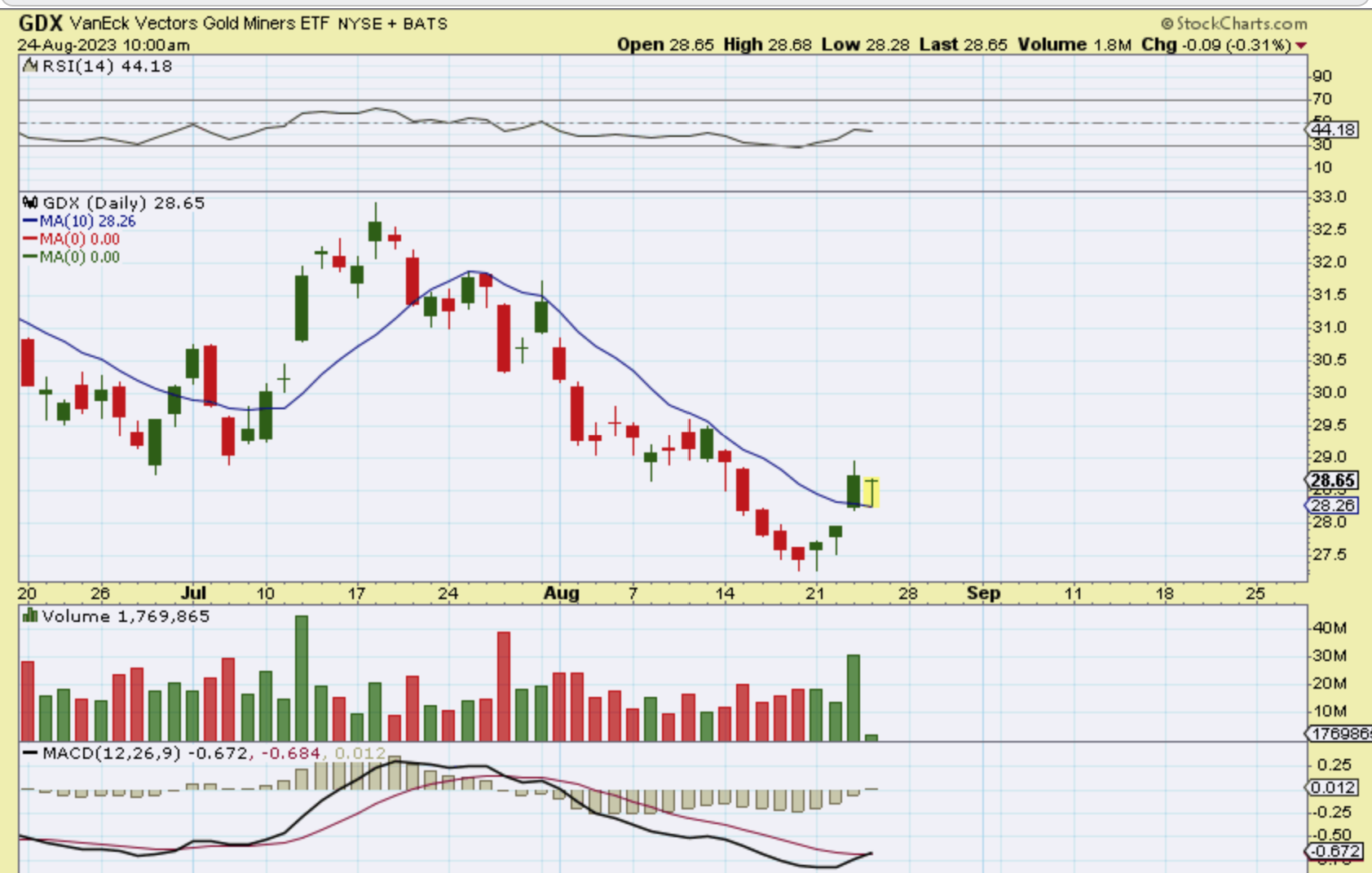Click the StockCharts.com attribution text
This screenshot has height=873, width=1372.
[1233, 24]
